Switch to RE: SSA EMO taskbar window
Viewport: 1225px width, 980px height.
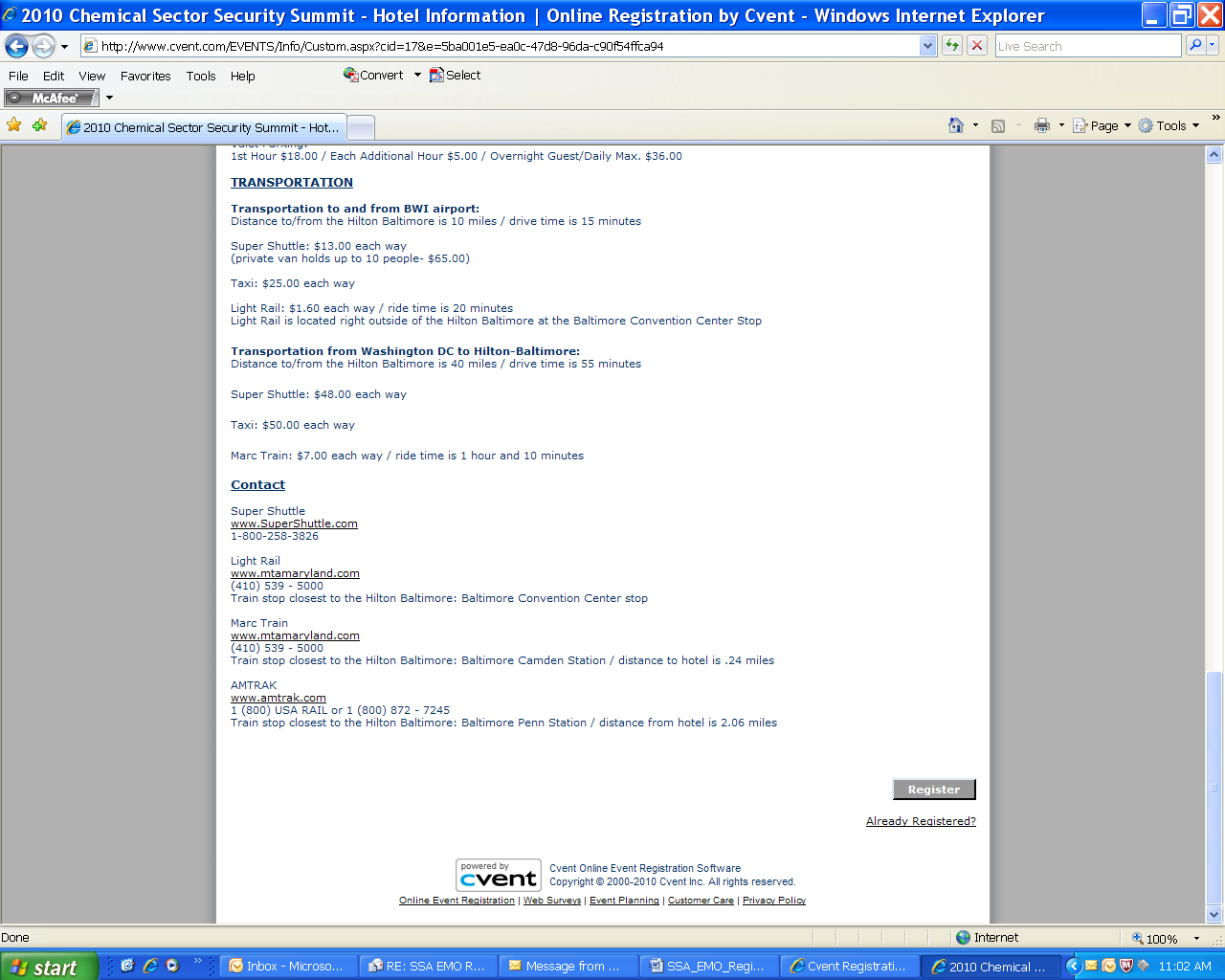click(428, 967)
